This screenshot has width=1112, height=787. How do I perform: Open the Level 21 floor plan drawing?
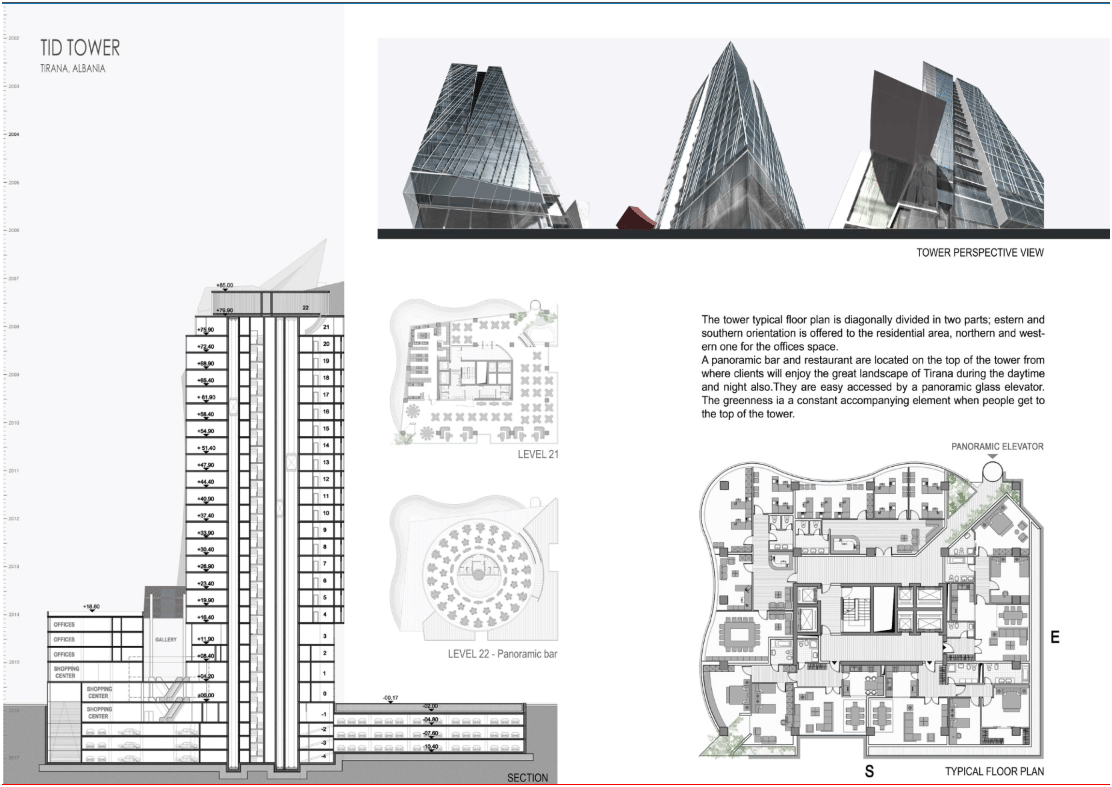pyautogui.click(x=474, y=372)
